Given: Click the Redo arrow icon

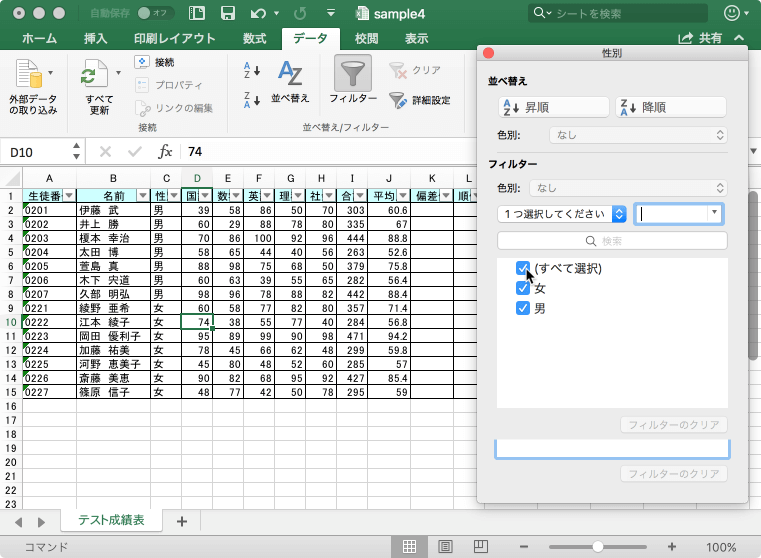Looking at the screenshot, I should 300,13.
